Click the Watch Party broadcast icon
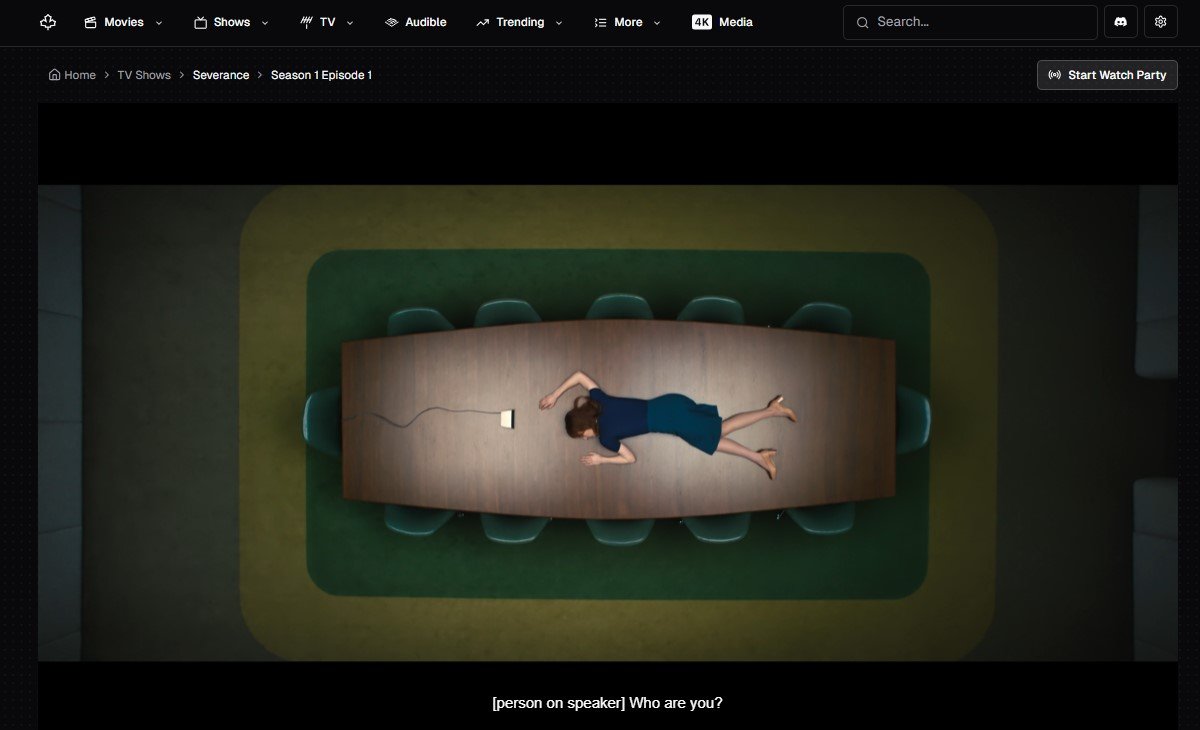The width and height of the screenshot is (1200, 730). (x=1055, y=75)
